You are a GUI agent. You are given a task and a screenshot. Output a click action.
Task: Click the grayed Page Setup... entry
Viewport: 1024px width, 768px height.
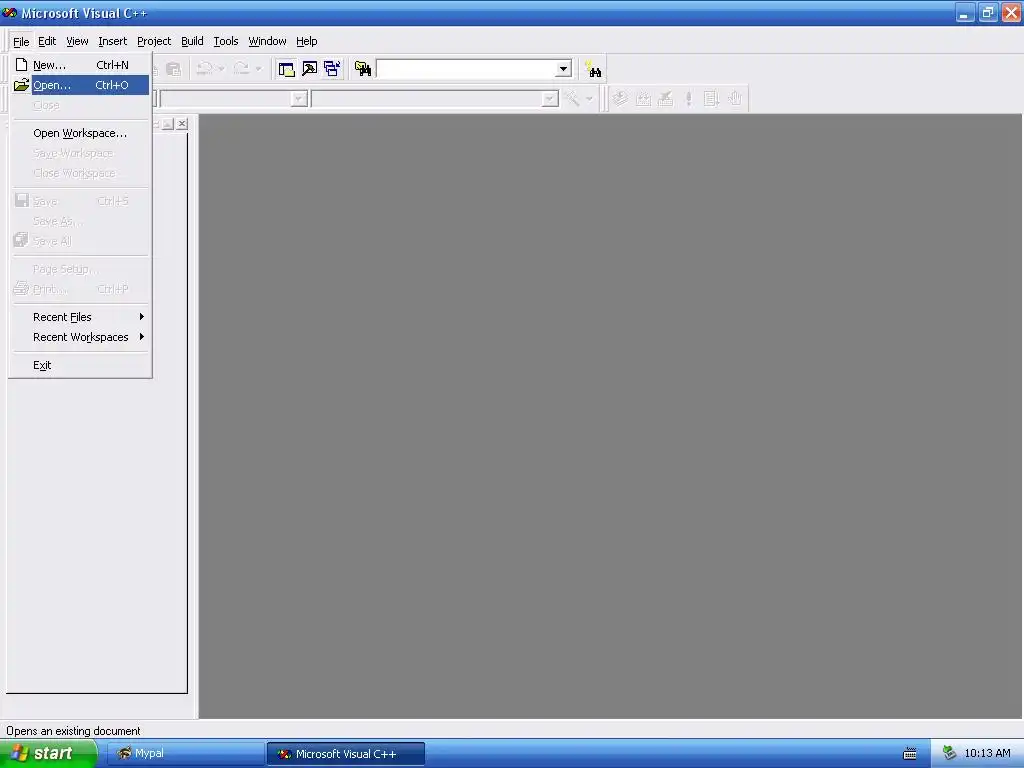click(x=81, y=268)
